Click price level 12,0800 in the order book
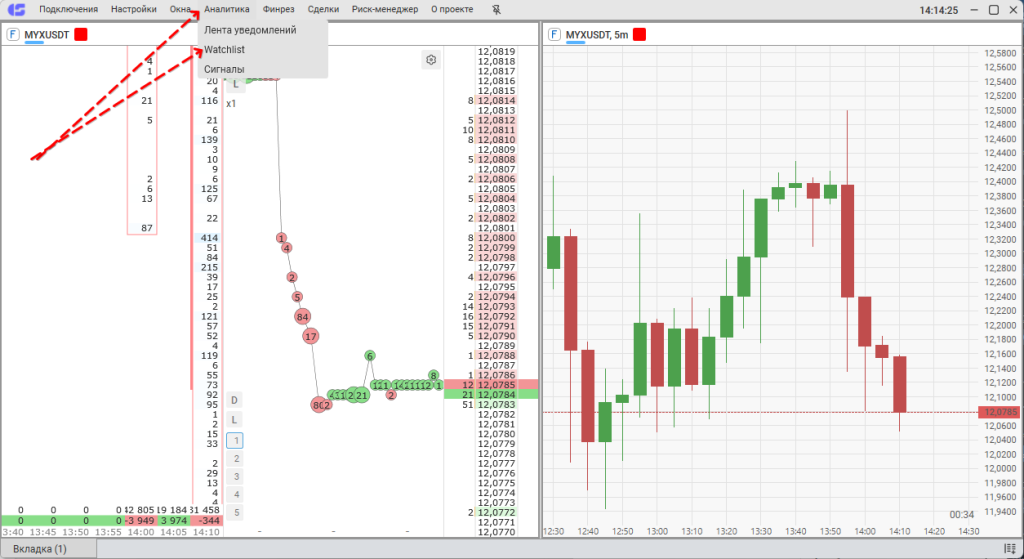1024x559 pixels. [x=496, y=238]
